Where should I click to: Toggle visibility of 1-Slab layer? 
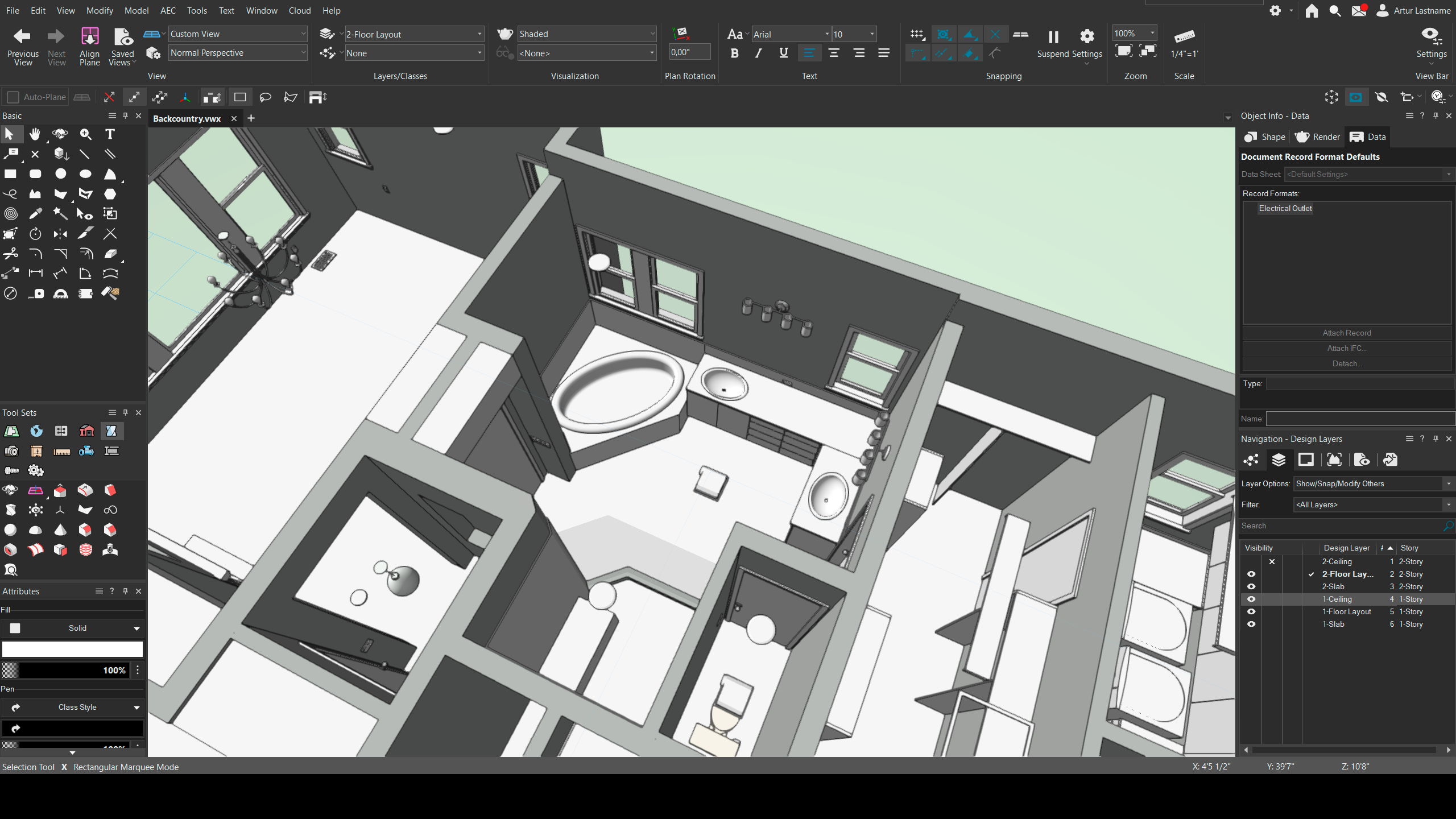[1251, 624]
